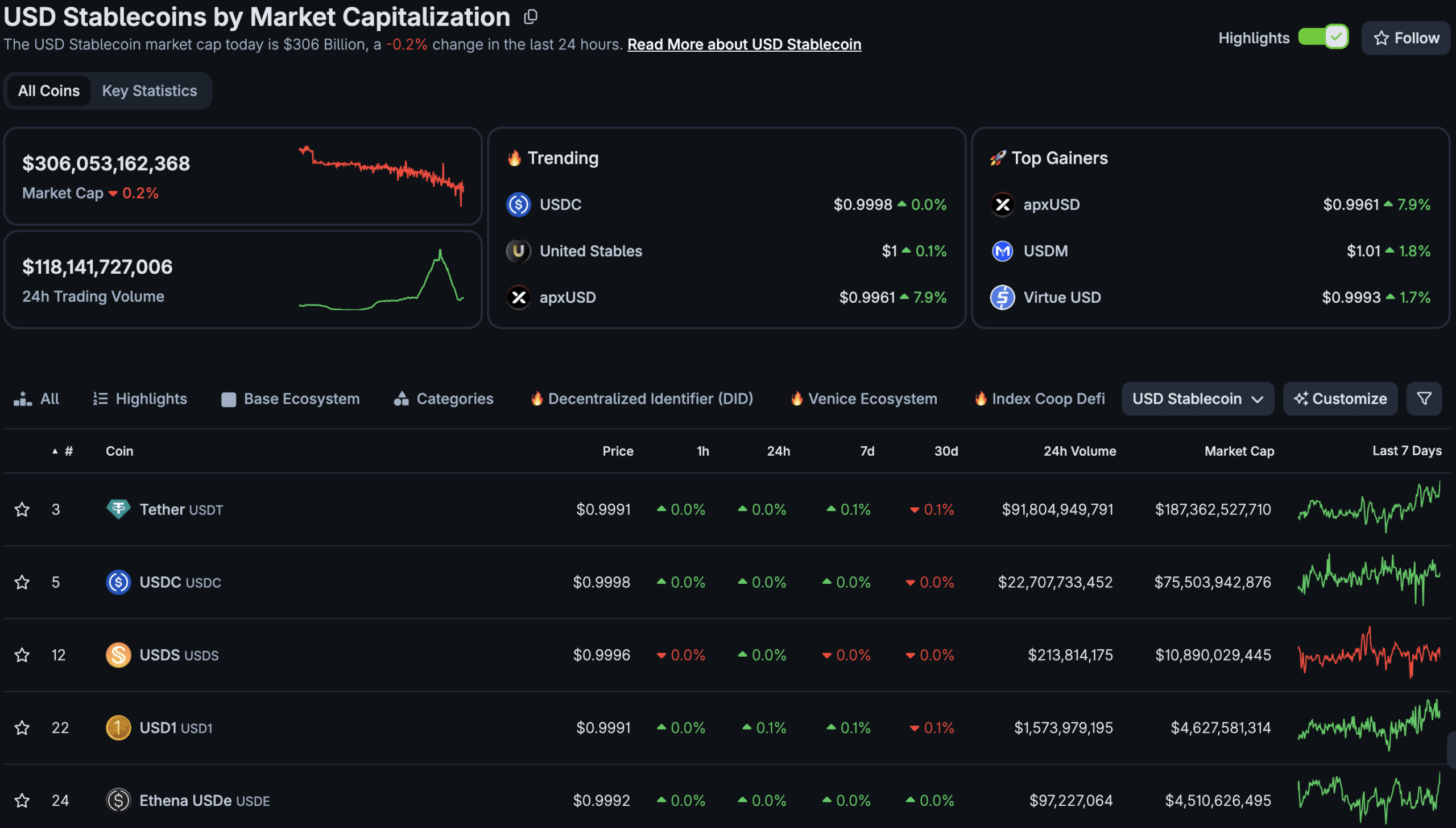
Task: Star USD1 to add to watchlist
Action: click(x=22, y=727)
